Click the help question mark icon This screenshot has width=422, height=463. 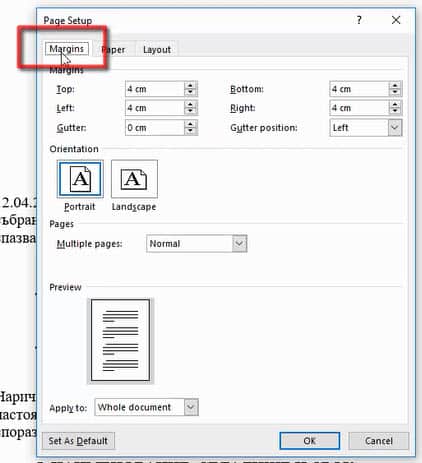click(x=359, y=20)
